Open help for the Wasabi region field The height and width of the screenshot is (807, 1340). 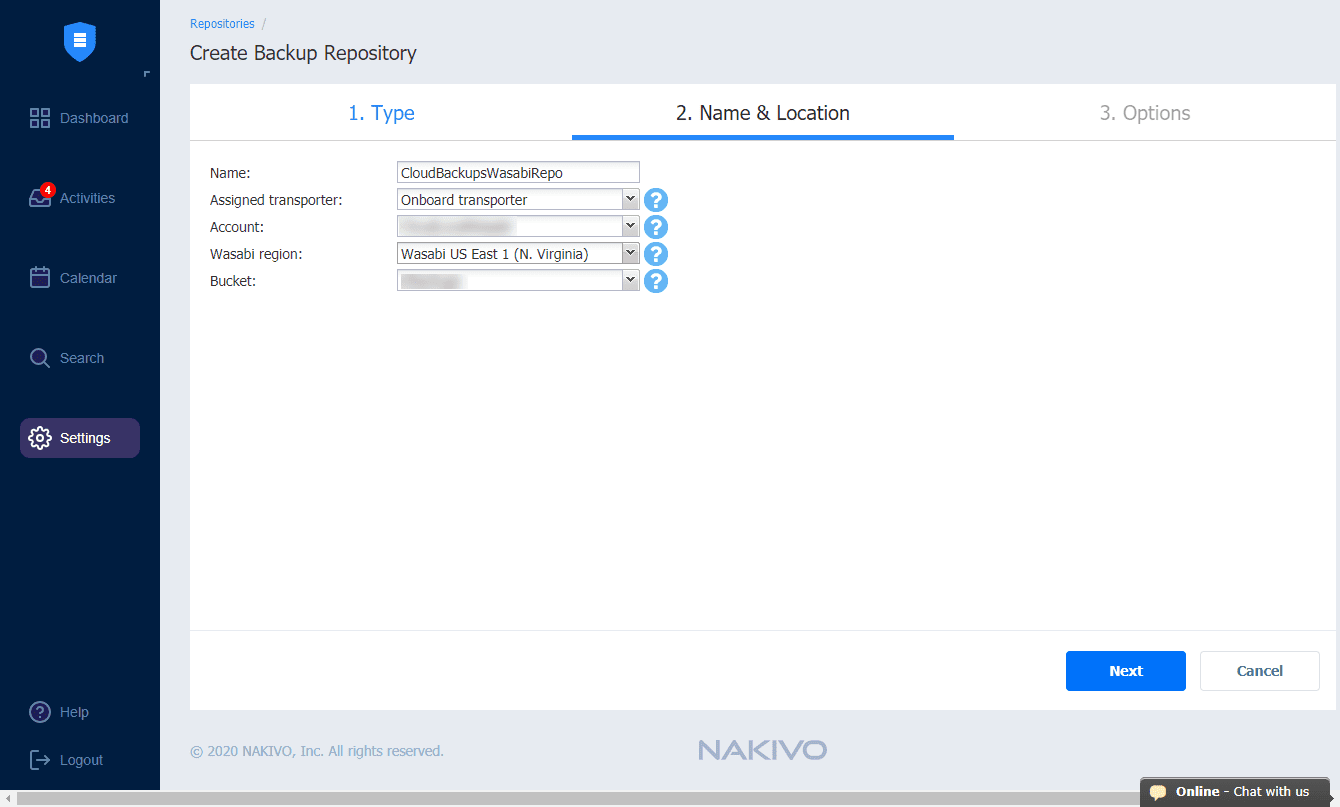click(x=655, y=253)
